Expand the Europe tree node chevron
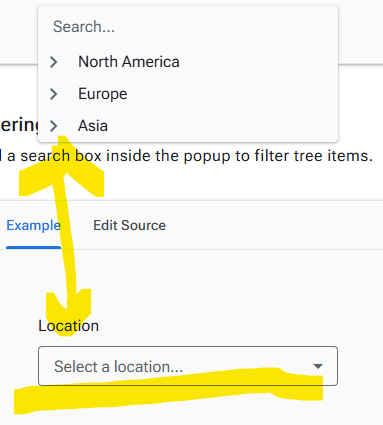 click(53, 94)
